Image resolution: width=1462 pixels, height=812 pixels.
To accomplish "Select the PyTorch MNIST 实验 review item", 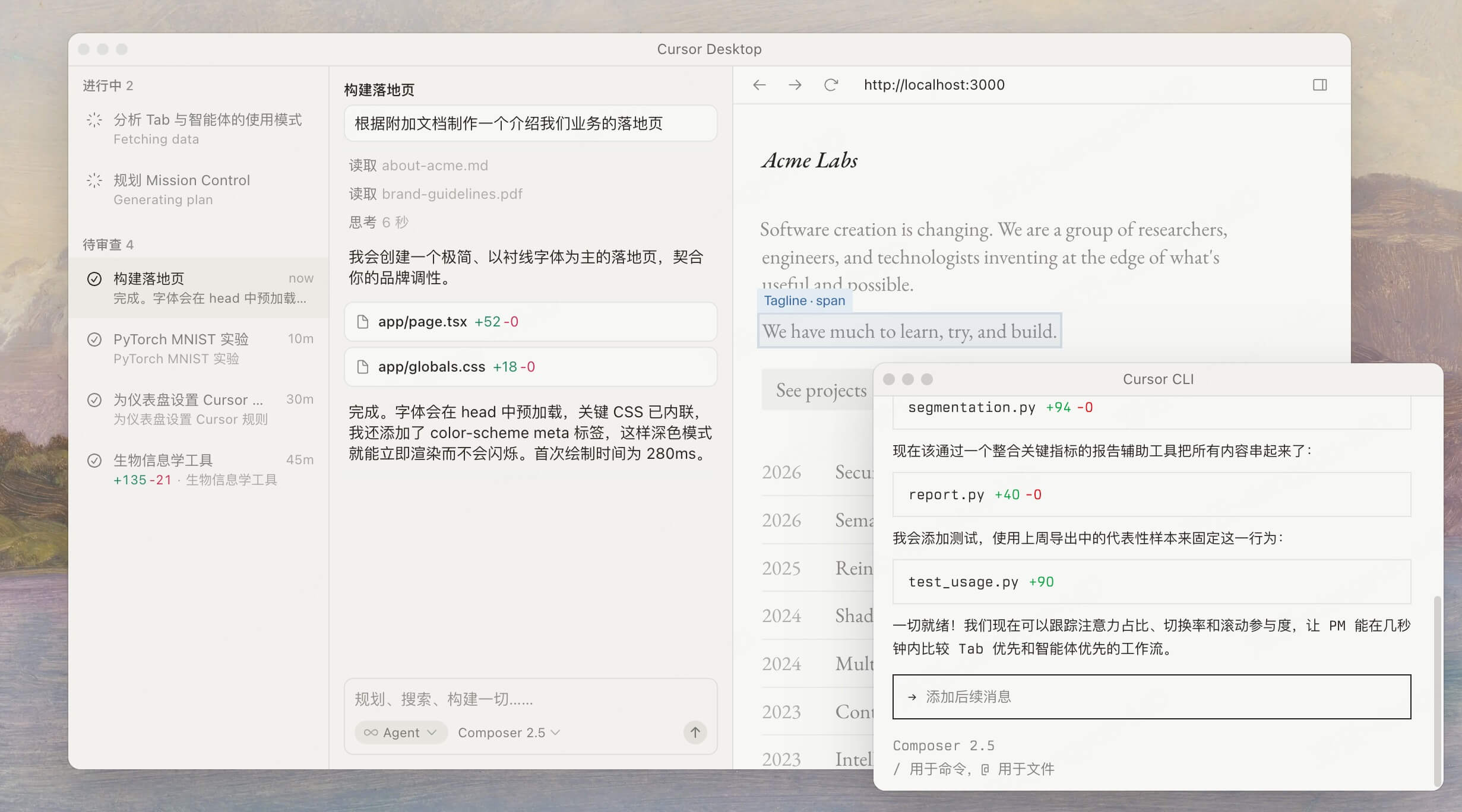I will 198,348.
